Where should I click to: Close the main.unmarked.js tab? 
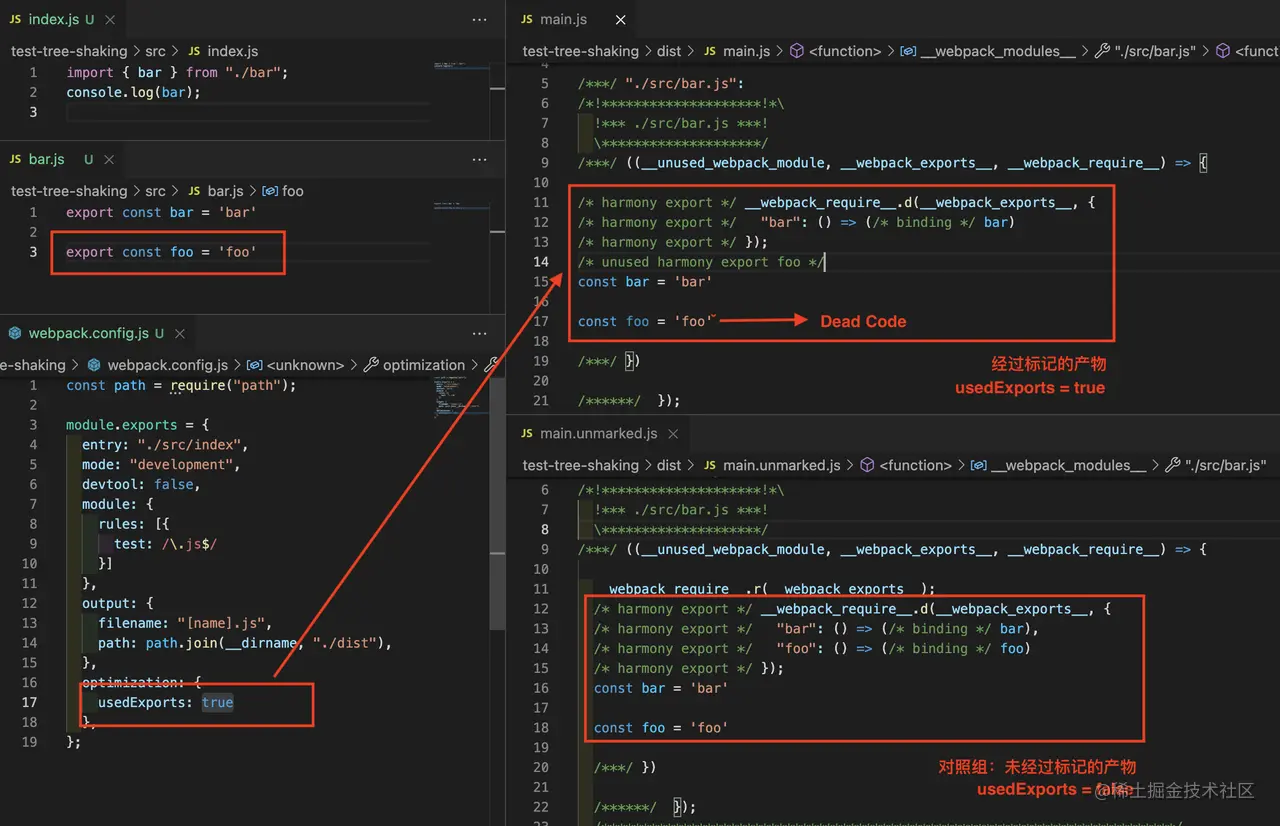click(673, 434)
